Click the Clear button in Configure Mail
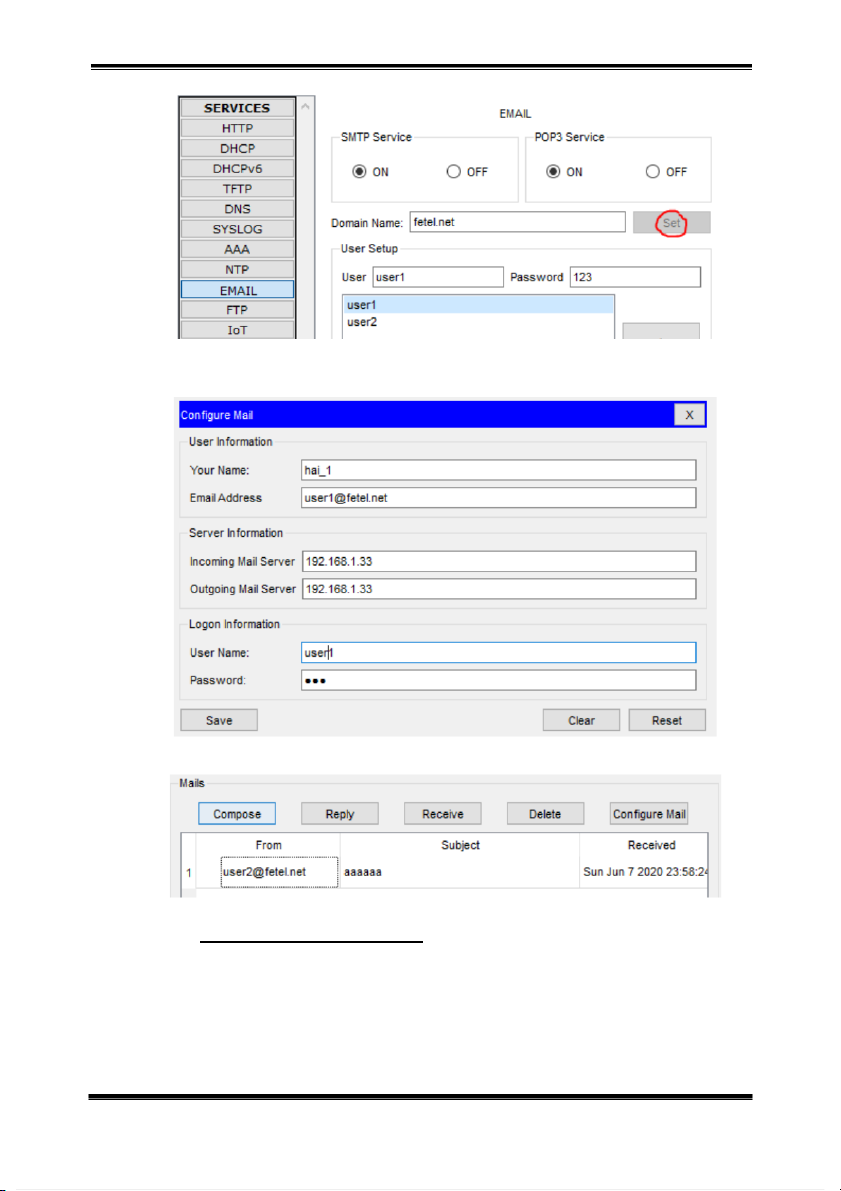The height and width of the screenshot is (1191, 841). tap(581, 720)
